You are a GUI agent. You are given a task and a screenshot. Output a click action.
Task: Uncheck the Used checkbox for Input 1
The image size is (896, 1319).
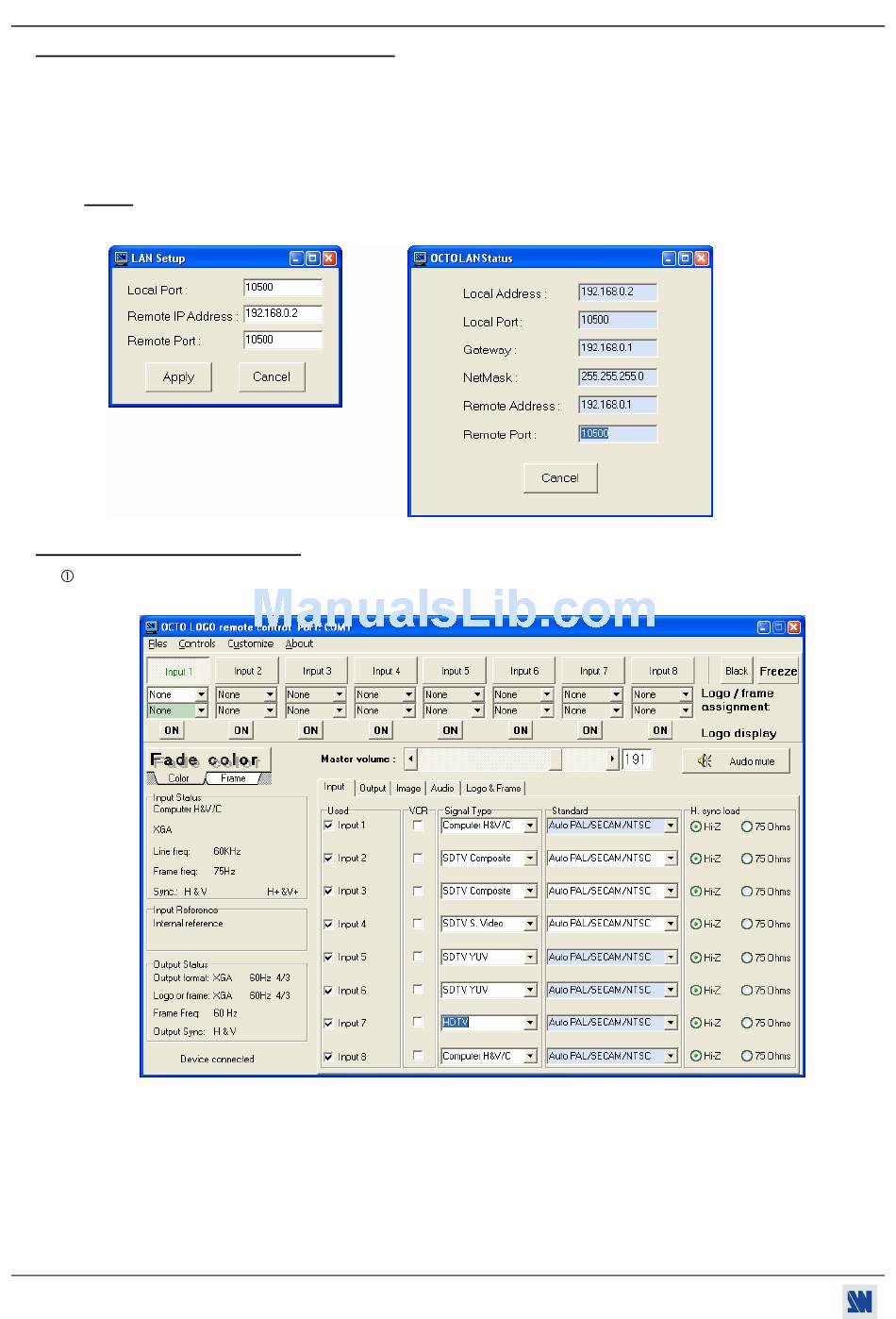pos(328,826)
